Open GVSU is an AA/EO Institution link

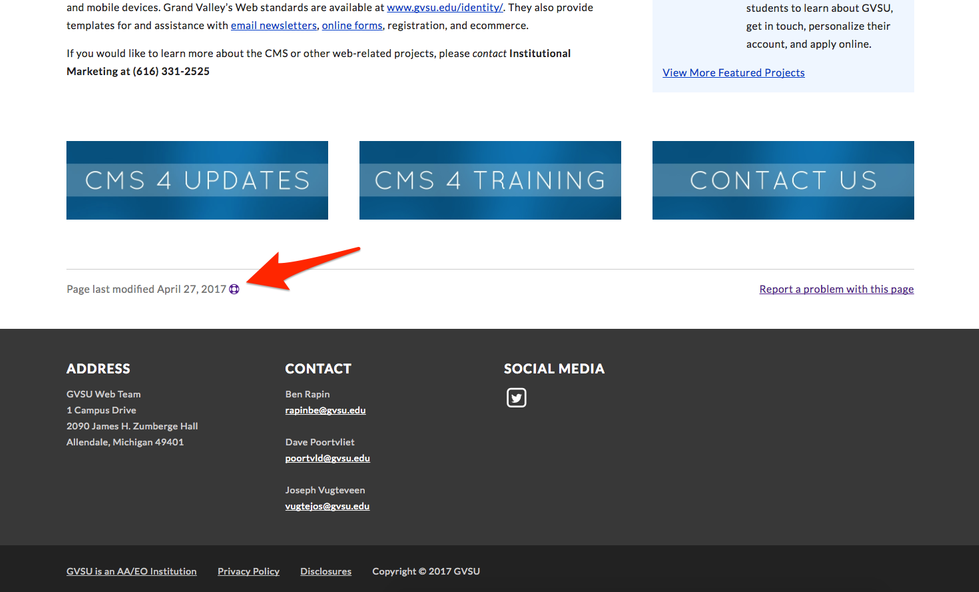point(131,571)
